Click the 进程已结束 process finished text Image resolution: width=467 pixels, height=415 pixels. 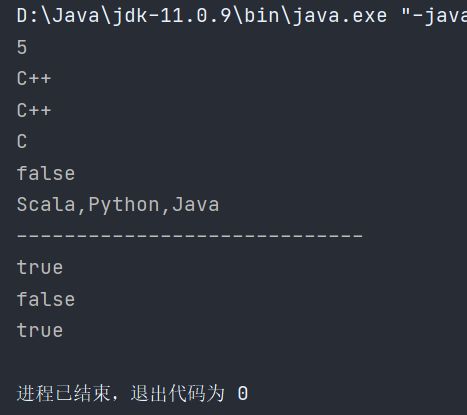tap(64, 393)
